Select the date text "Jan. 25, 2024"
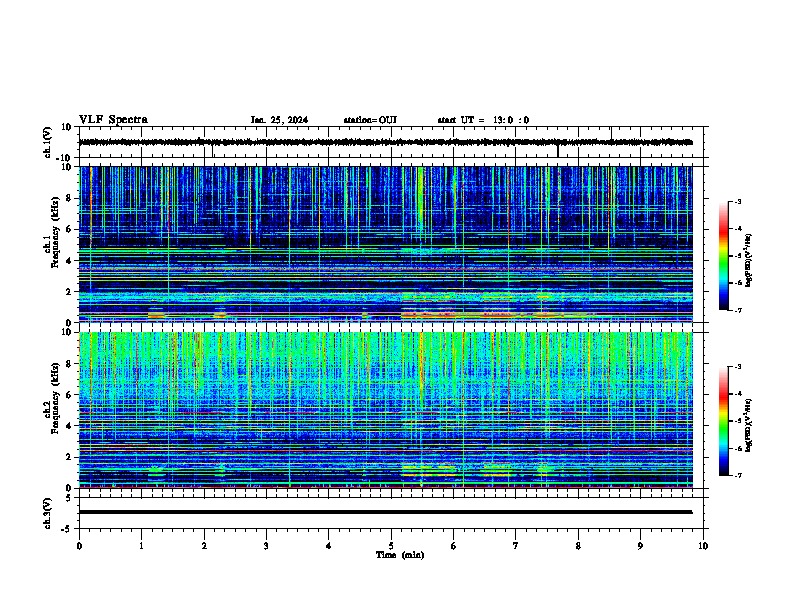The height and width of the screenshot is (612, 792). point(279,120)
